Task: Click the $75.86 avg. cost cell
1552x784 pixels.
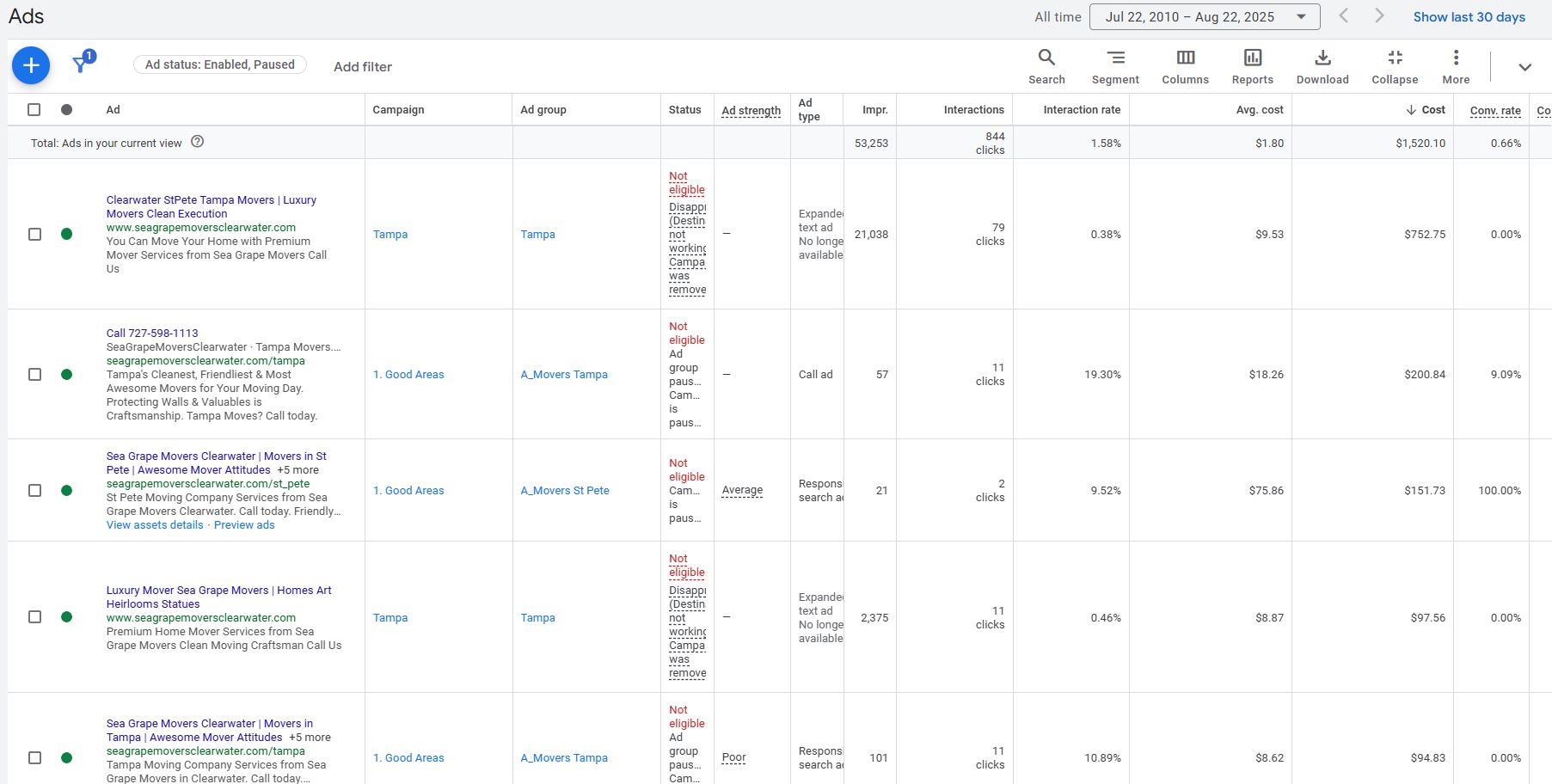Action: click(1266, 490)
